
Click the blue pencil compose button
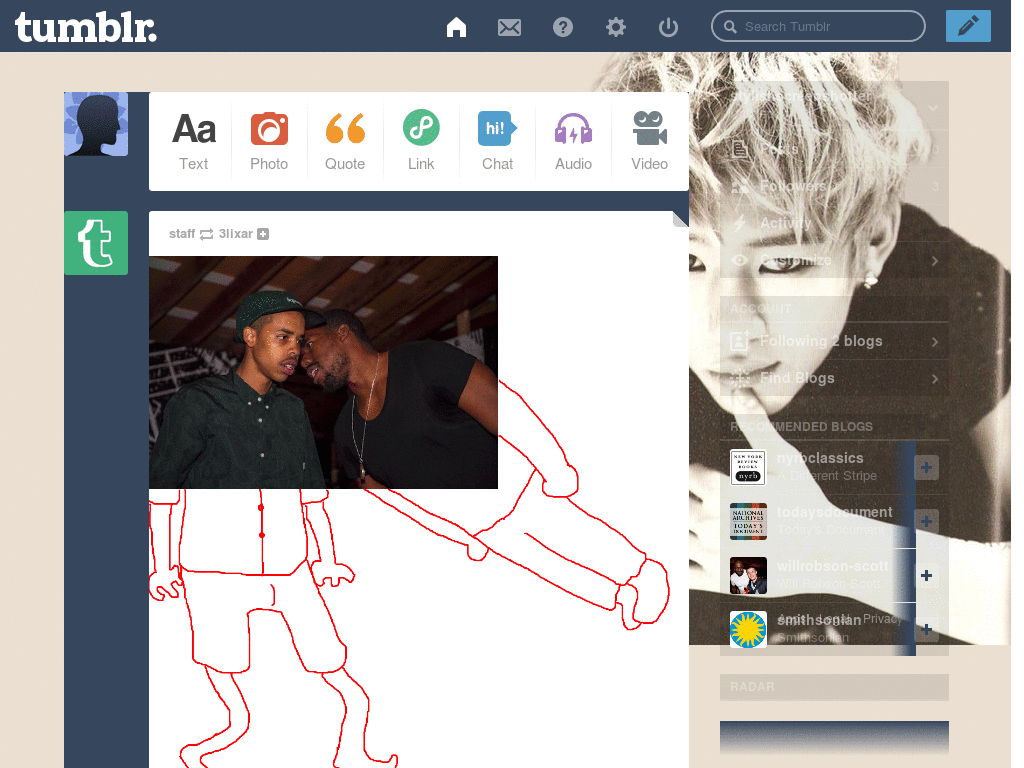[x=968, y=26]
